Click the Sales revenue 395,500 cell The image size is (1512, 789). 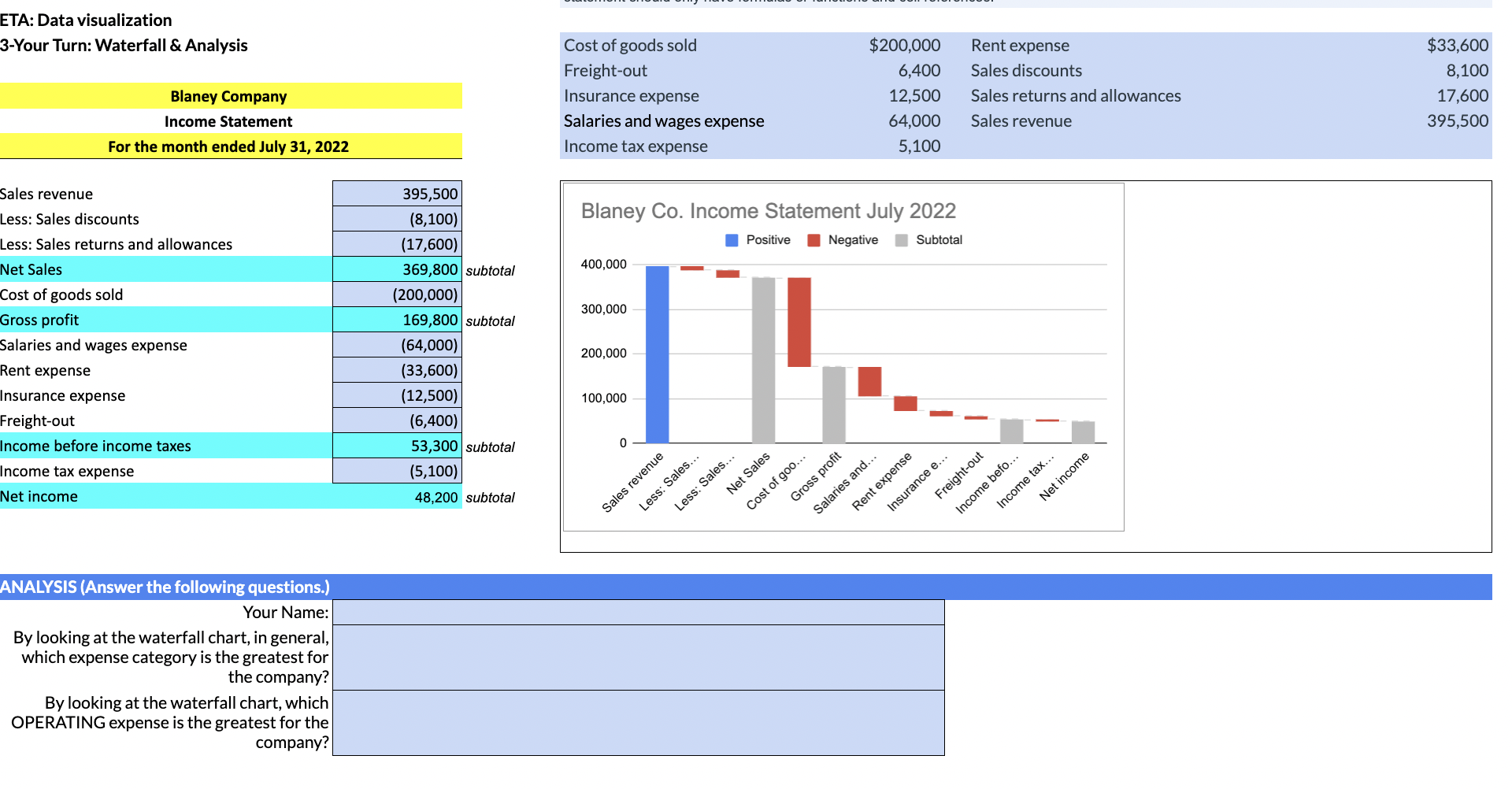(397, 194)
